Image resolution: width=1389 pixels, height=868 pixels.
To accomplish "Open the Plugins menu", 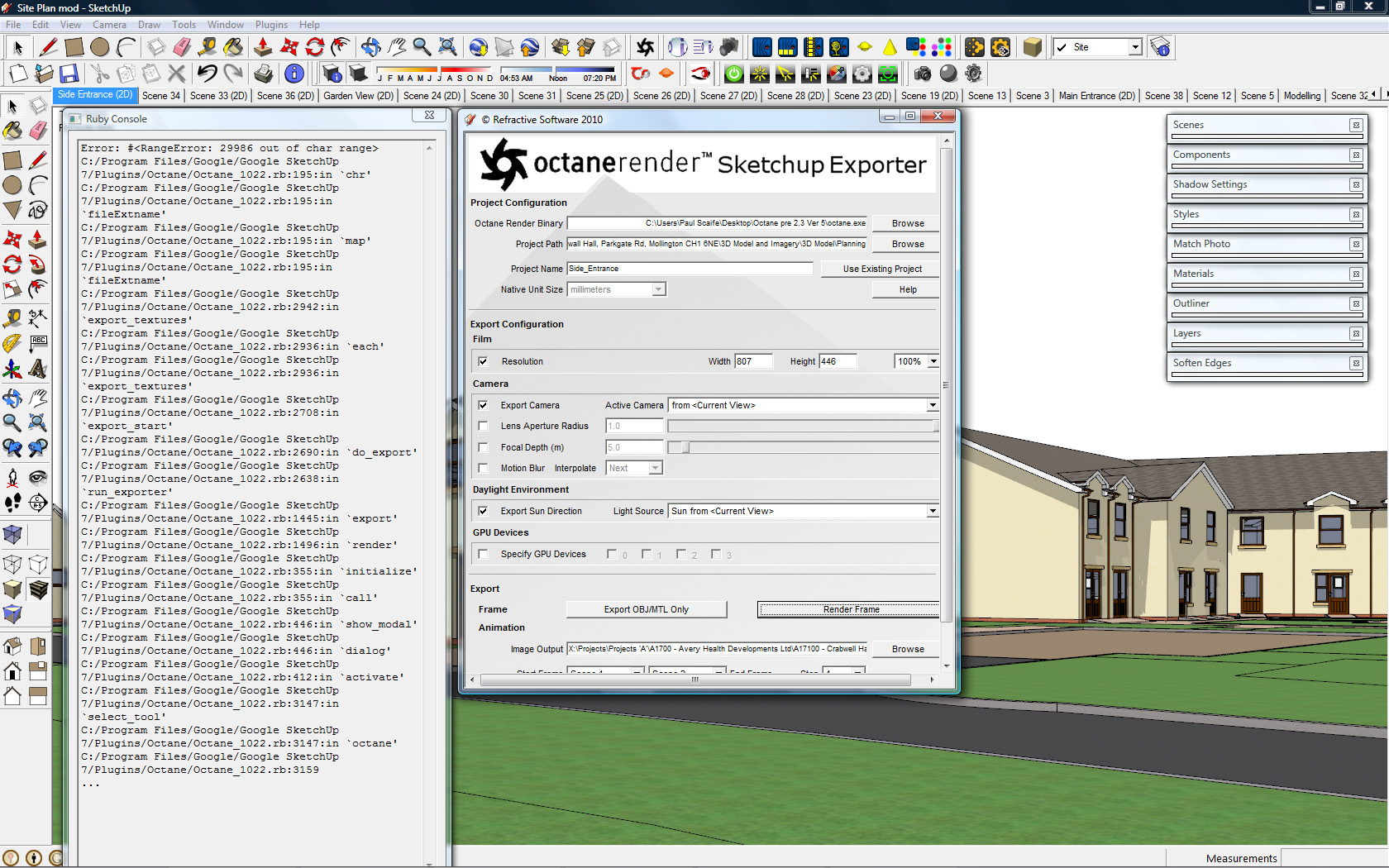I will coord(271,25).
